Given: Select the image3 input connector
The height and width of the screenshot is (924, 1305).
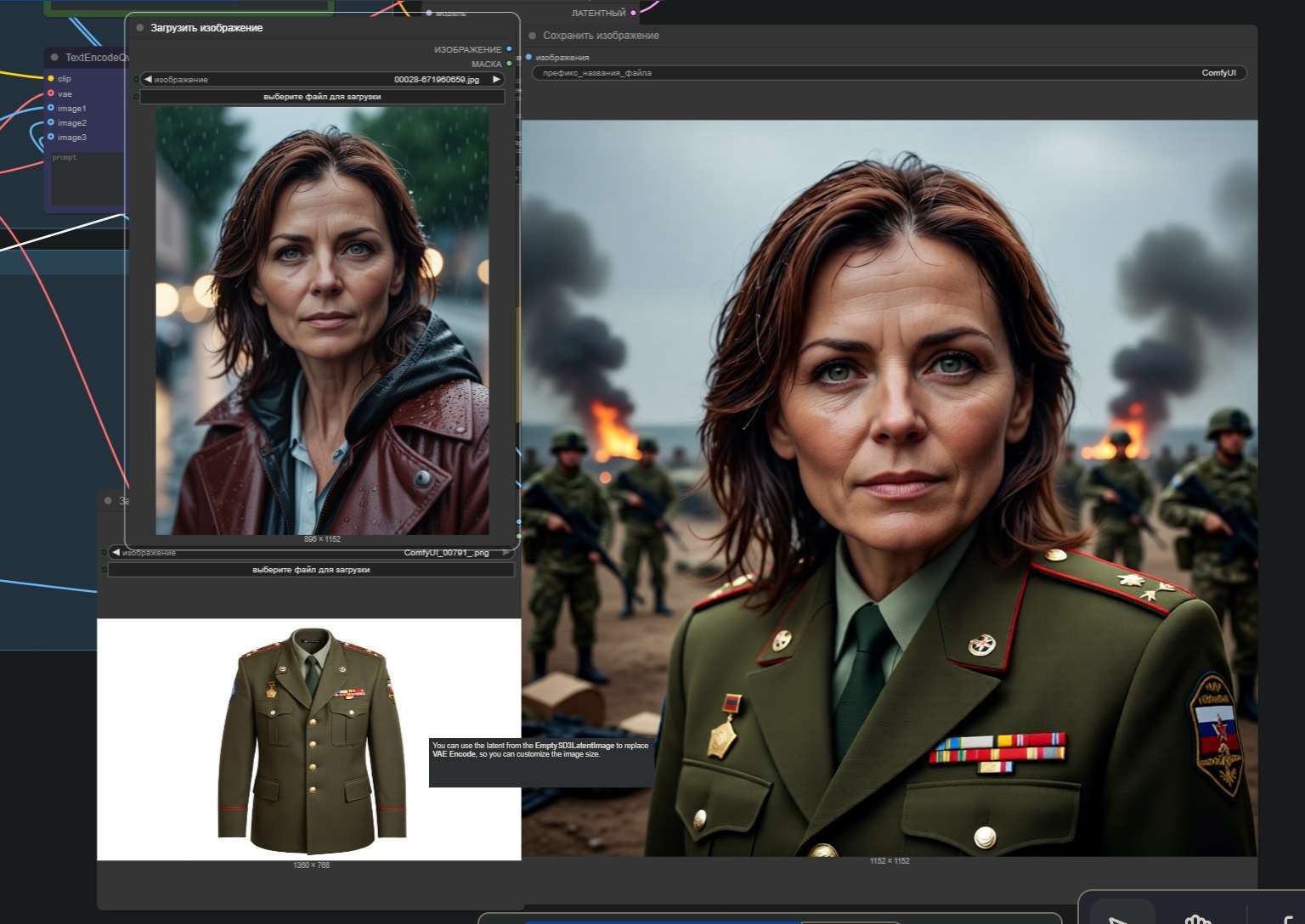Looking at the screenshot, I should pos(51,137).
